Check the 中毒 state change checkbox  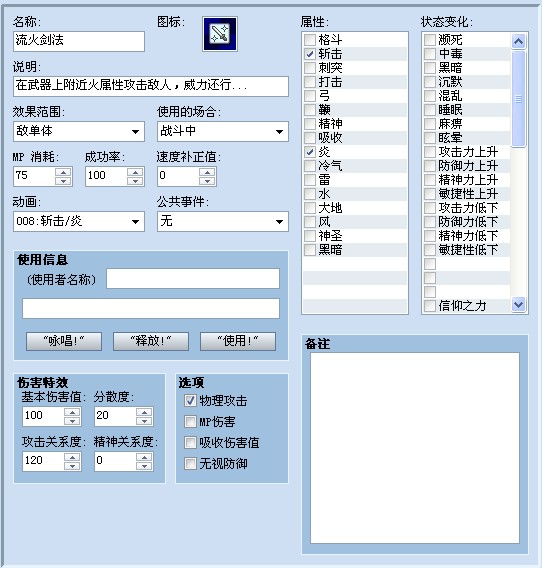click(430, 54)
